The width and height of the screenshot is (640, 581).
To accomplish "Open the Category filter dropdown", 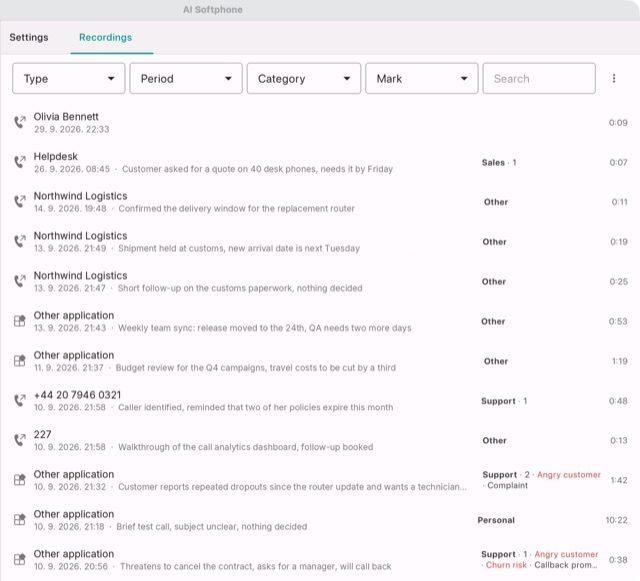I will click(x=304, y=78).
